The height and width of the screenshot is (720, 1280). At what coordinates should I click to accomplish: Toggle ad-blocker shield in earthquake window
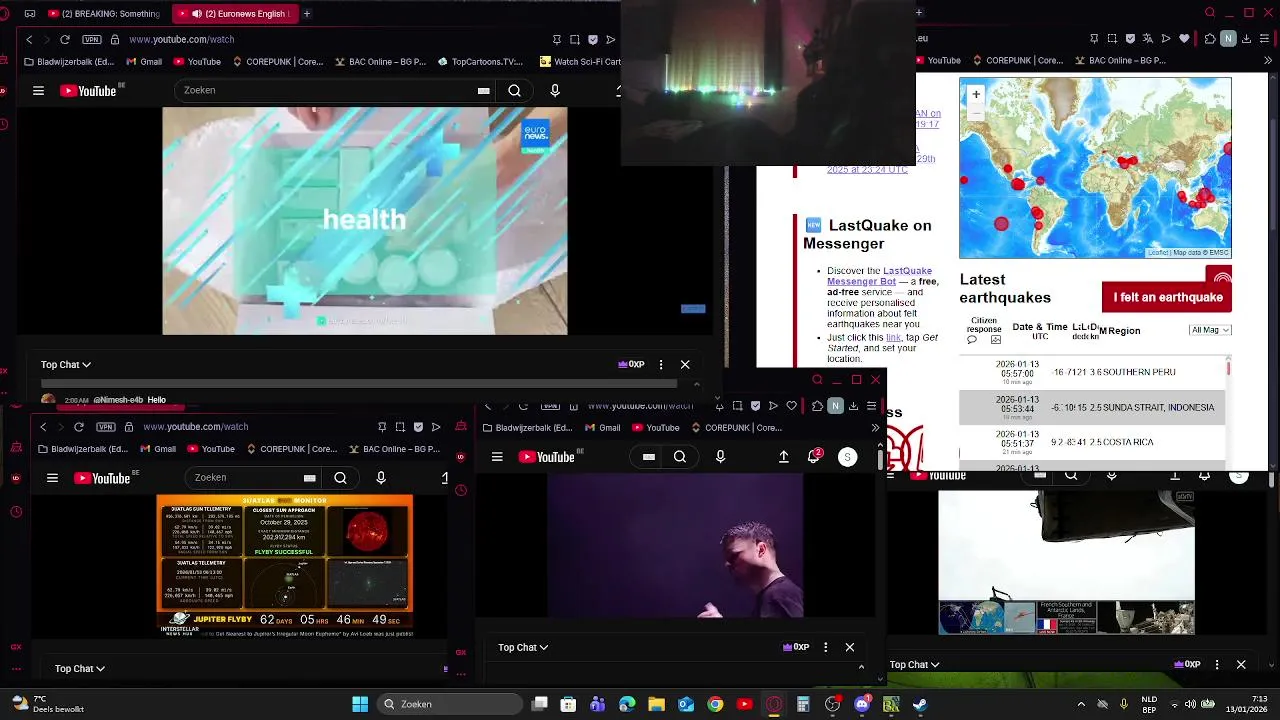[x=1129, y=39]
